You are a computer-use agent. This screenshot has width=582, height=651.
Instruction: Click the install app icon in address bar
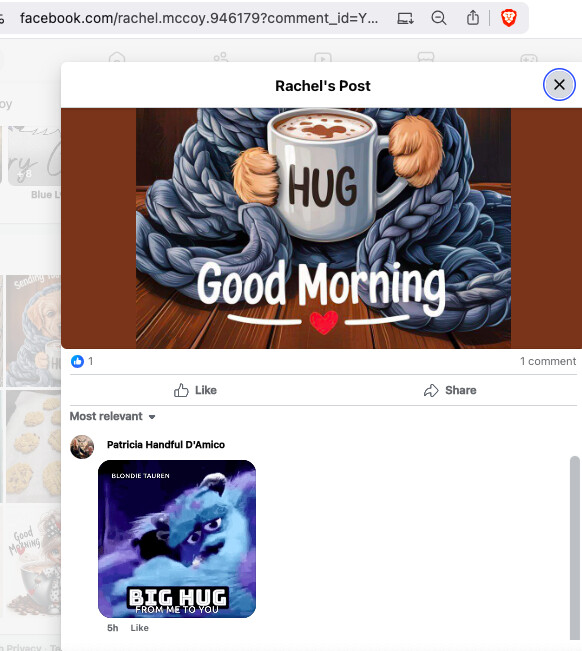405,18
